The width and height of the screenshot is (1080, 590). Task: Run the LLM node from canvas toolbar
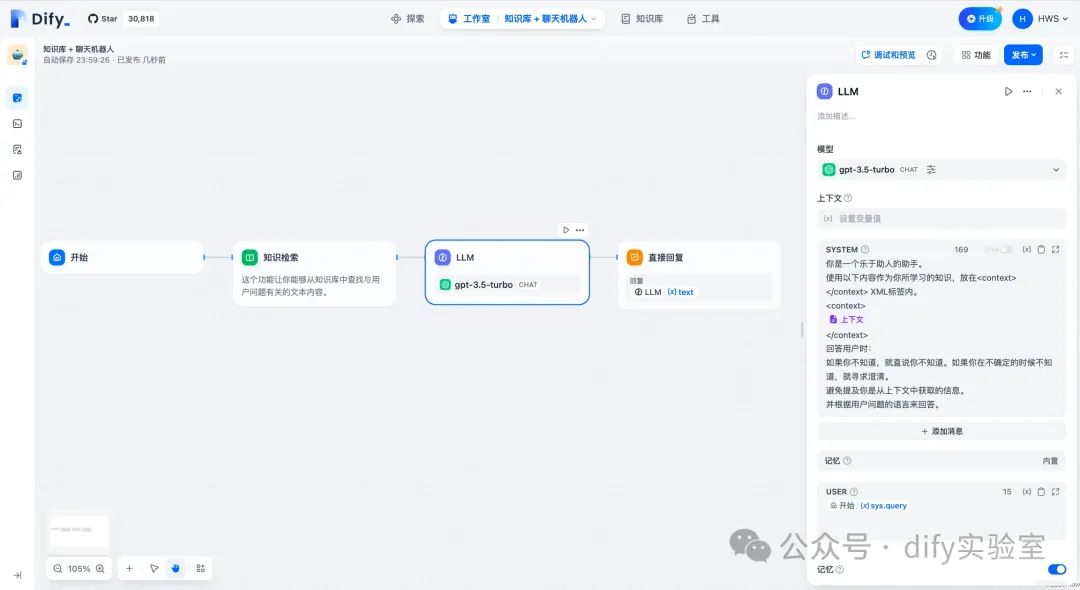coord(565,230)
